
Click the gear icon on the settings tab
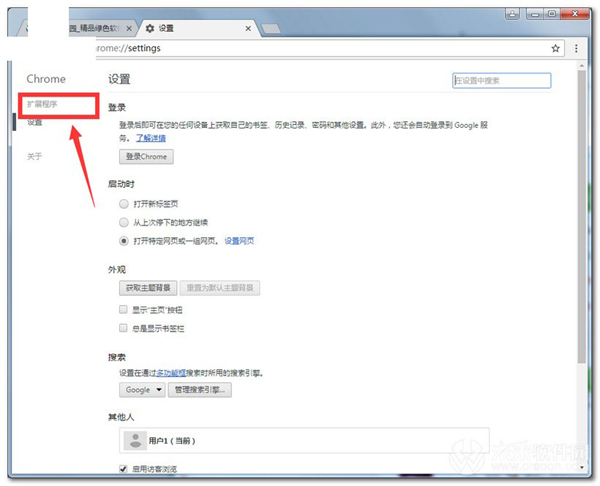click(x=150, y=29)
